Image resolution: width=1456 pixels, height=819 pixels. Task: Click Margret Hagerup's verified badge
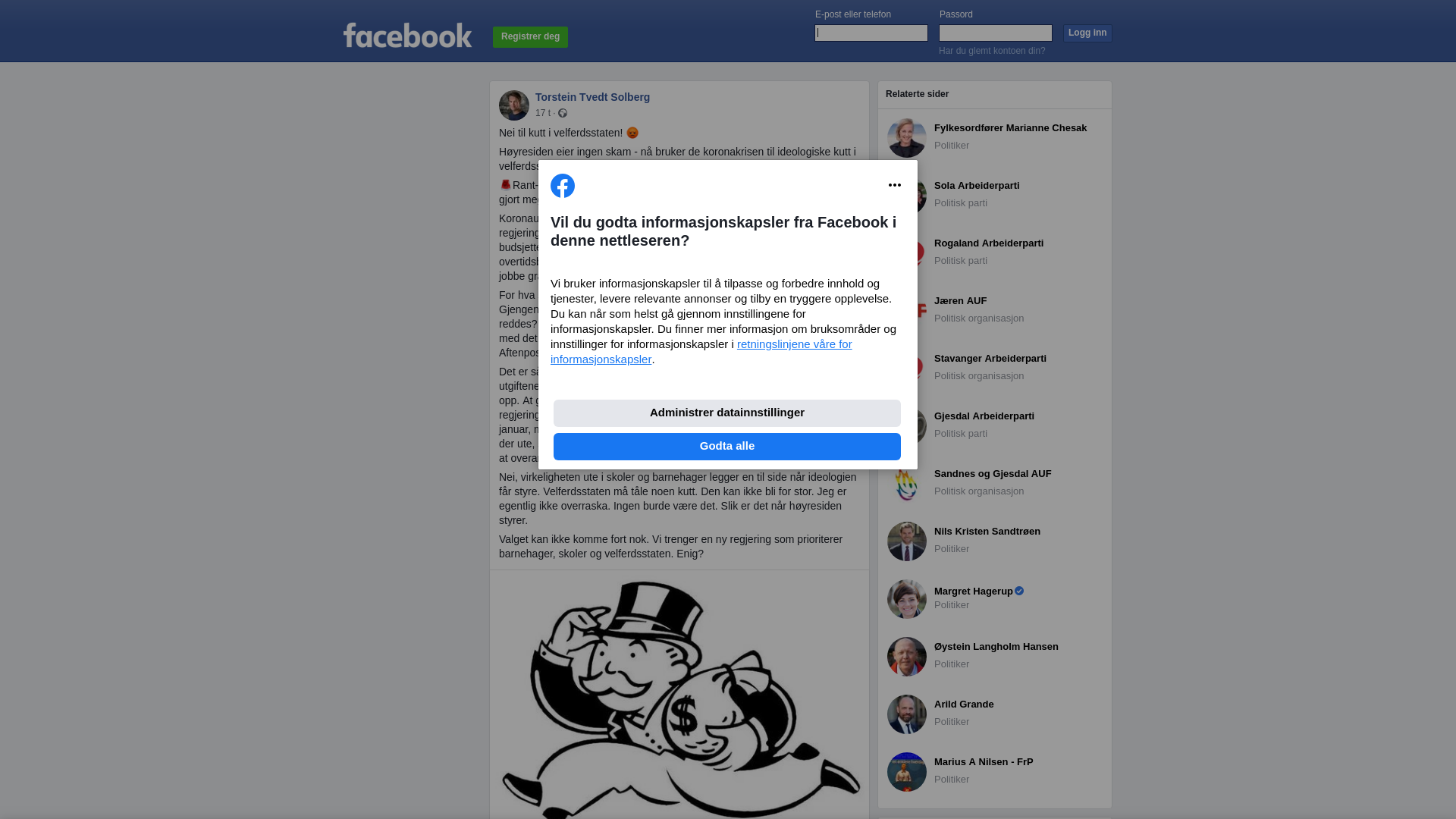point(1019,591)
